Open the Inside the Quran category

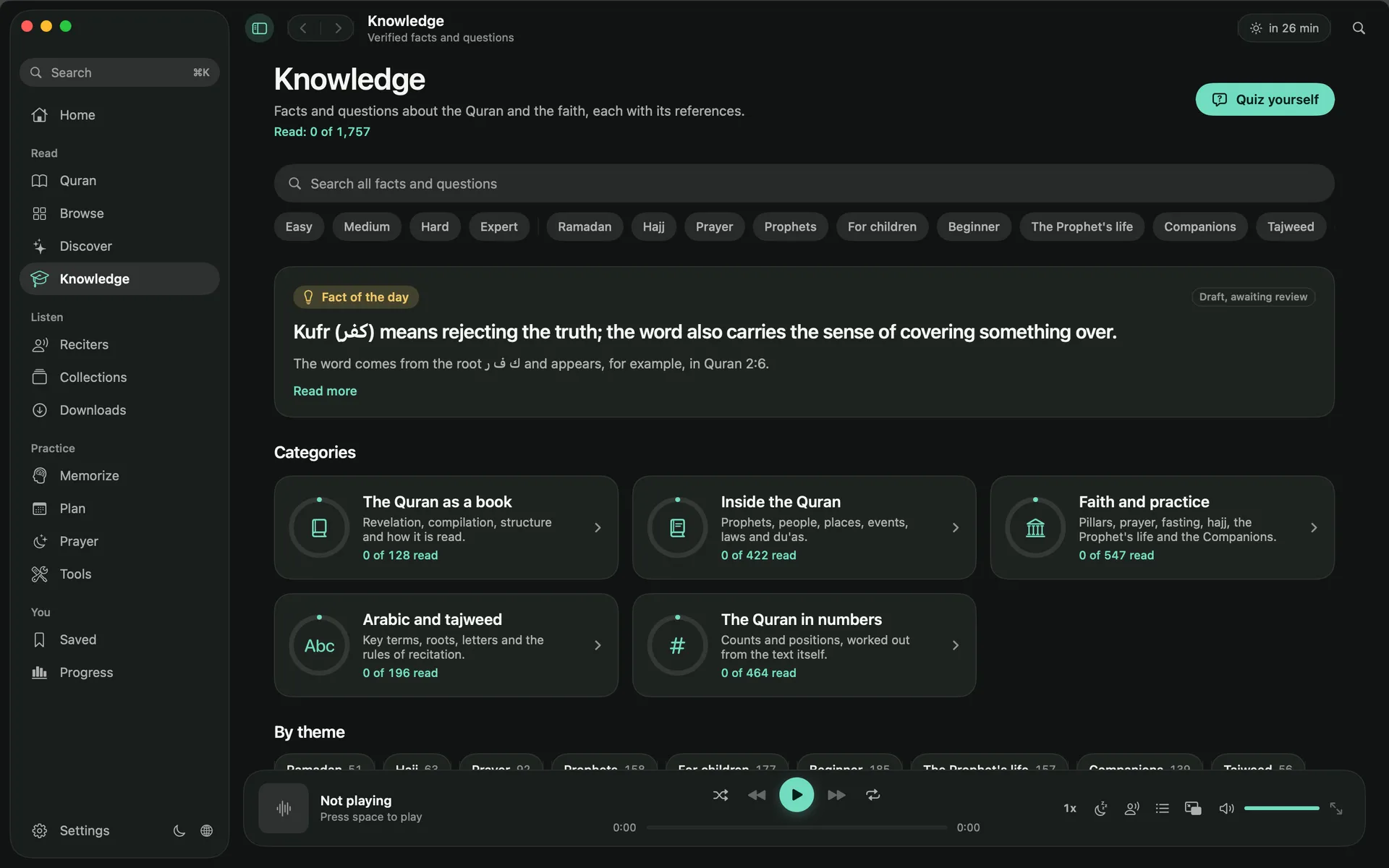pos(804,527)
